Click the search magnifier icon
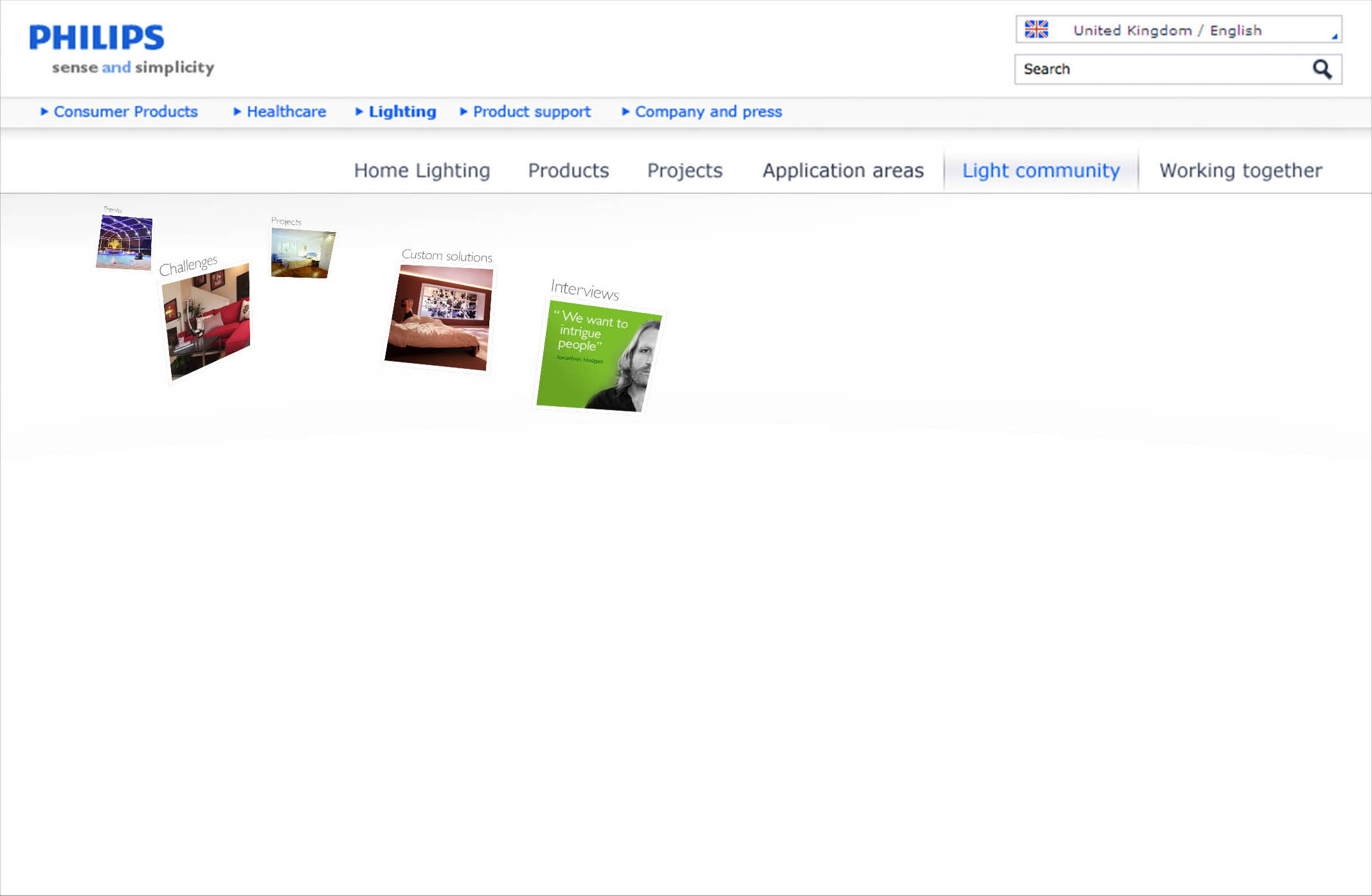This screenshot has height=896, width=1372. pyautogui.click(x=1321, y=69)
